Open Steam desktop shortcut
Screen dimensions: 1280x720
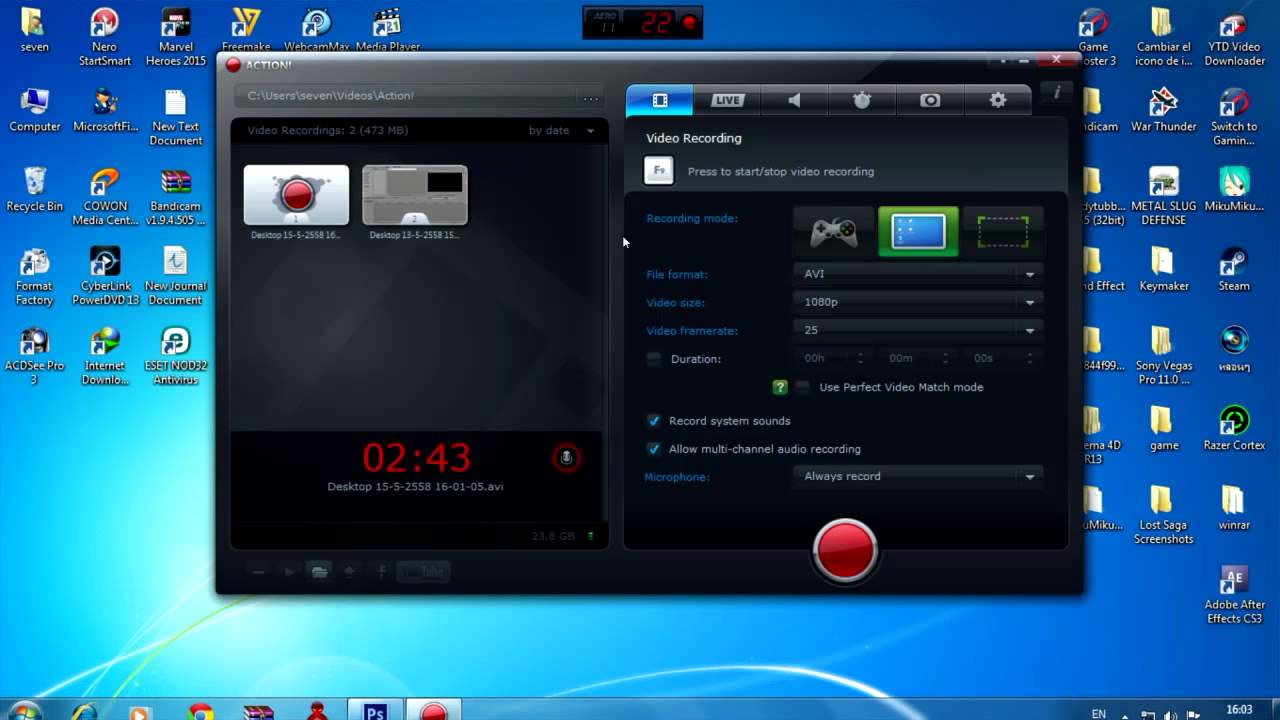pos(1234,269)
